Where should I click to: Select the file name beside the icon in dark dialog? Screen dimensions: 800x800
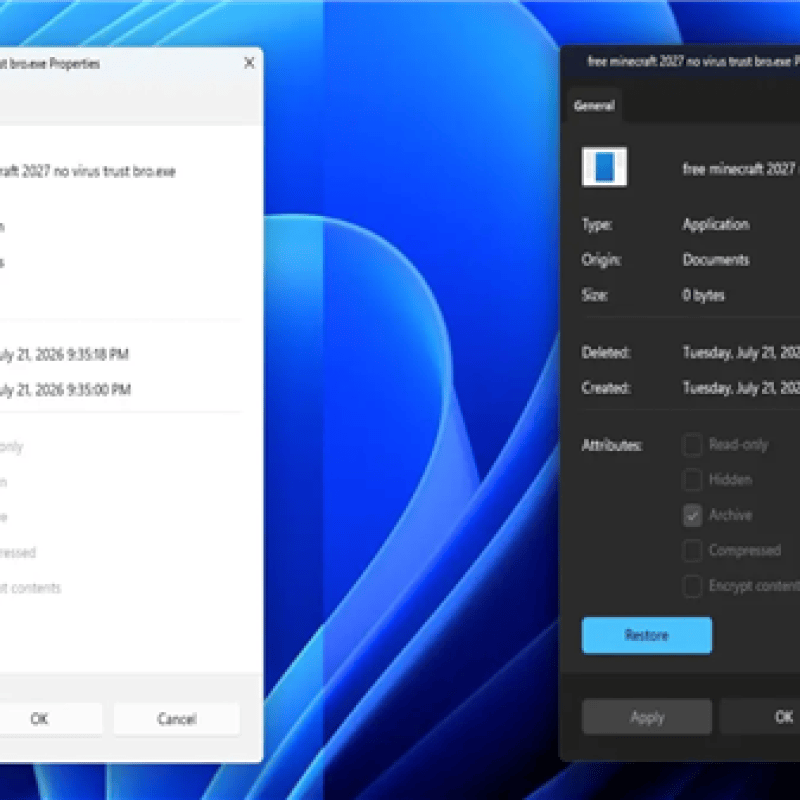pos(741,169)
